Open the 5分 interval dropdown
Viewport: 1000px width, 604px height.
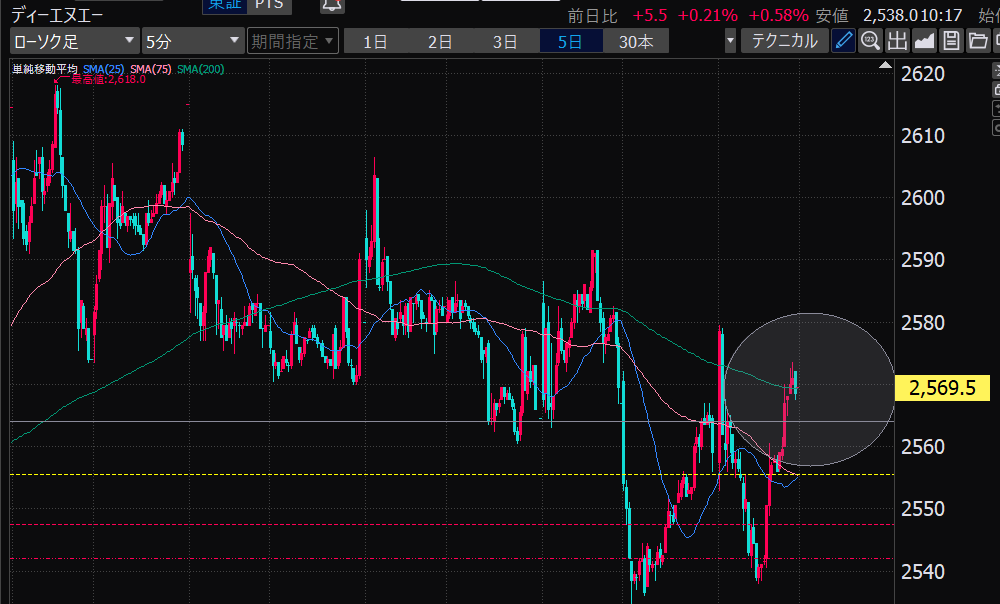pyautogui.click(x=192, y=41)
